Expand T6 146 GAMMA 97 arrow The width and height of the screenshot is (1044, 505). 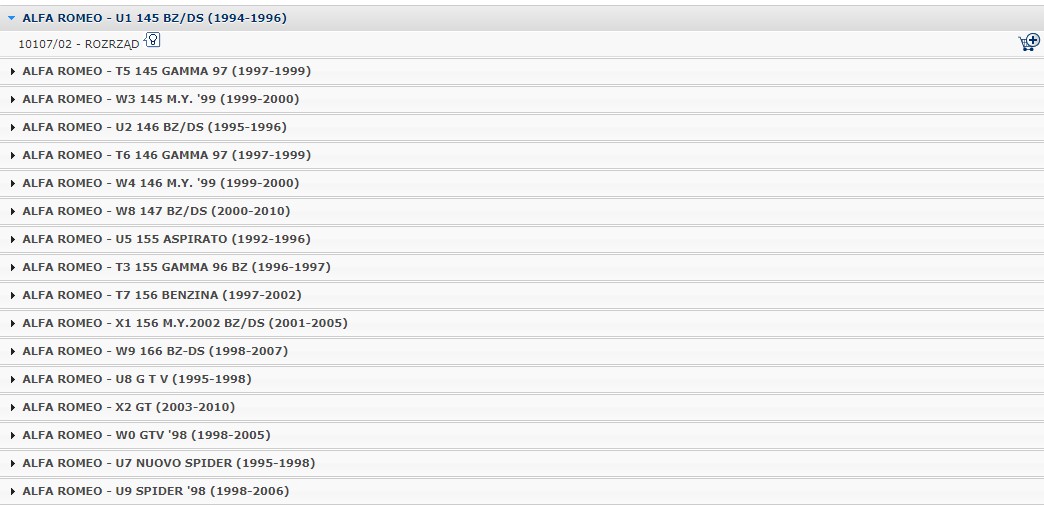point(13,155)
